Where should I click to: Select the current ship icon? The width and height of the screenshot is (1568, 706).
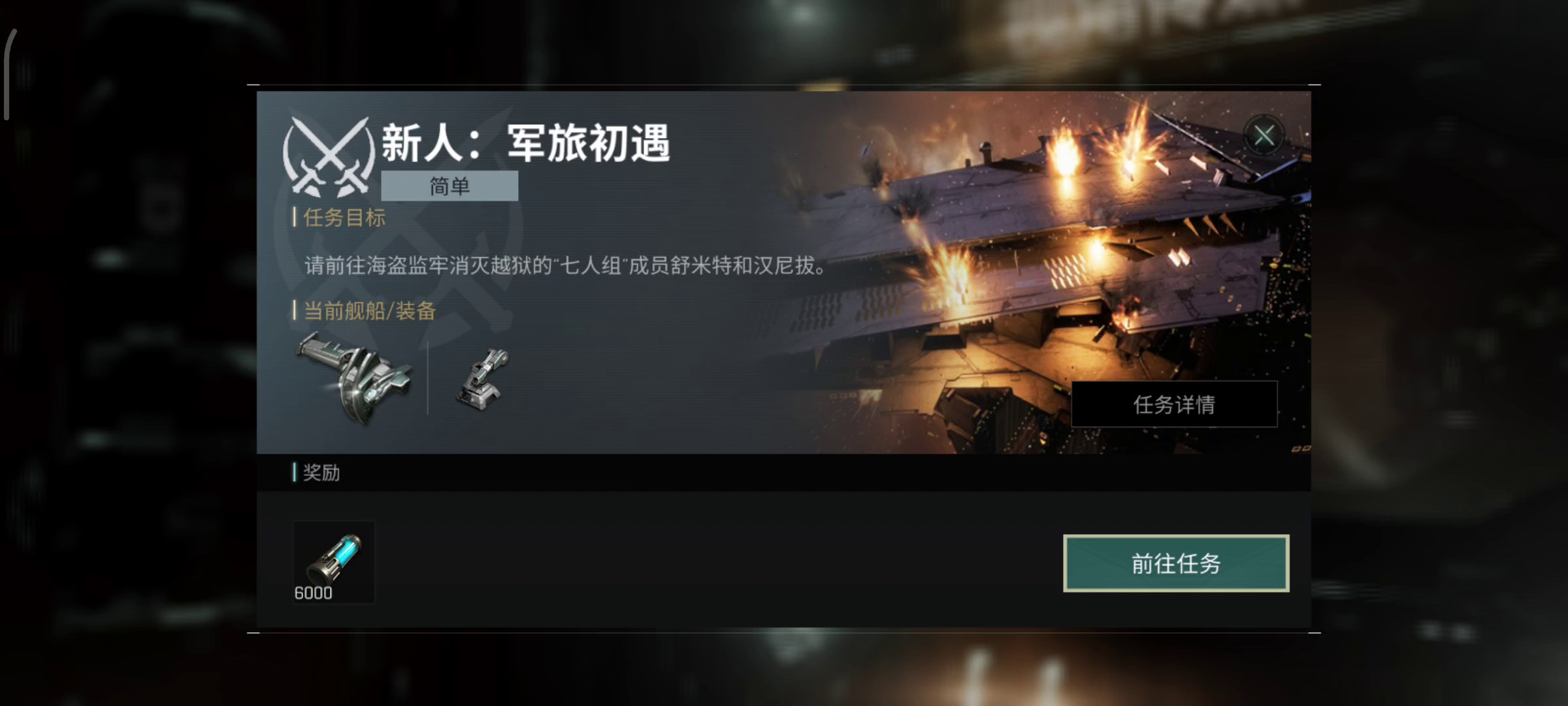[x=354, y=377]
